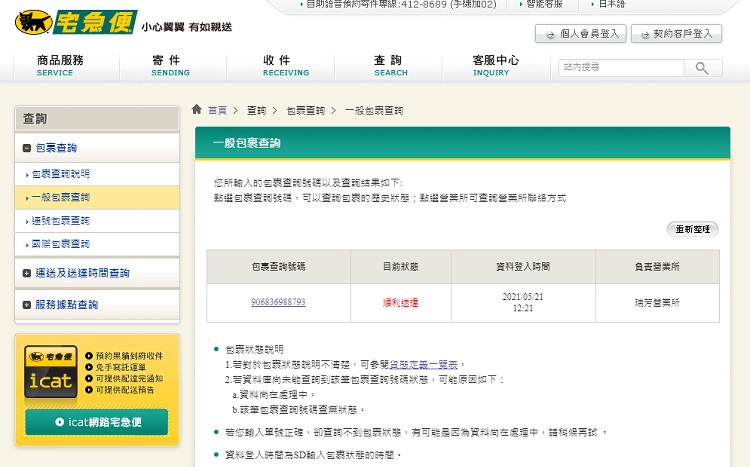
Task: Click the 查詢 sidebar heading
Action: 35,119
